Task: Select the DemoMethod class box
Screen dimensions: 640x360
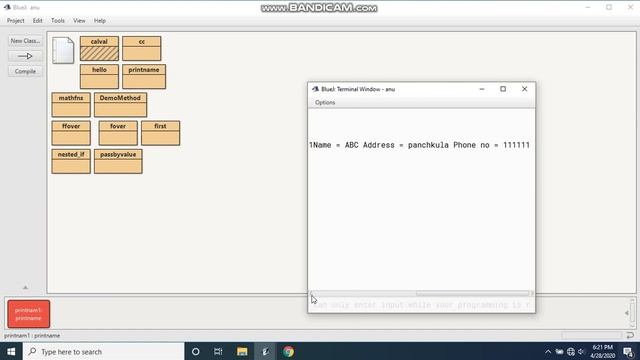Action: point(120,104)
